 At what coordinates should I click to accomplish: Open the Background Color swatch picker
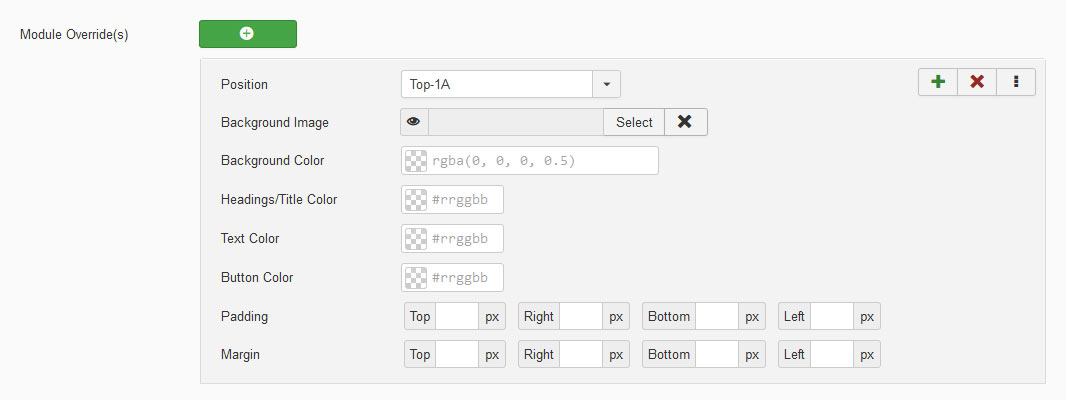(416, 161)
